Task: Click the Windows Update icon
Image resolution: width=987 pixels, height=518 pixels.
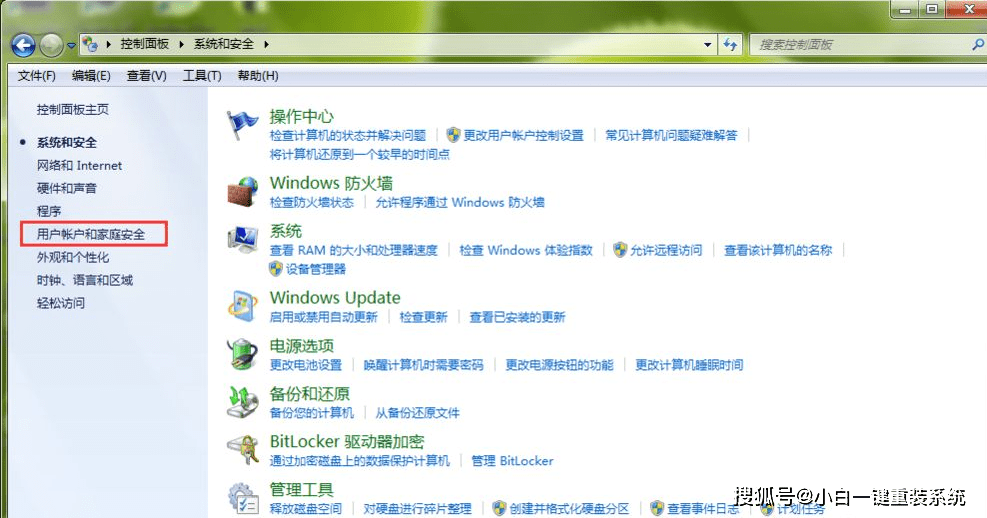Action: [243, 307]
